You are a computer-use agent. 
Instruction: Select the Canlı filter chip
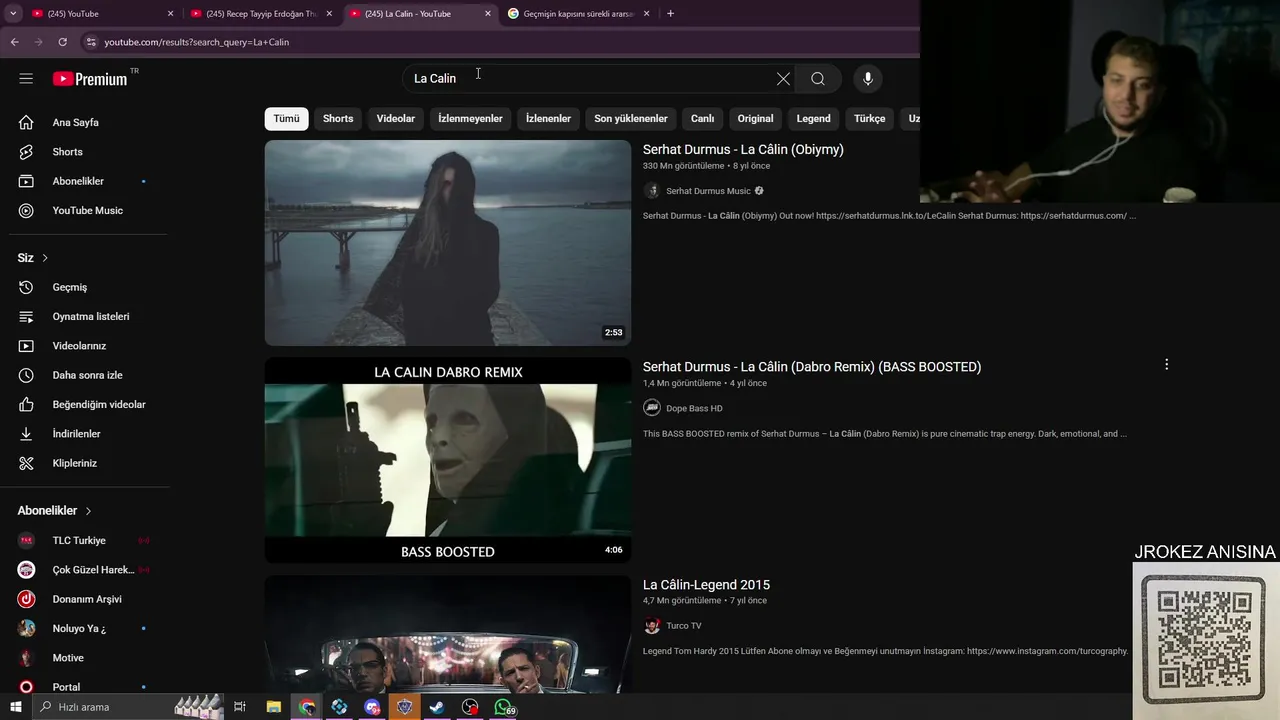click(702, 118)
